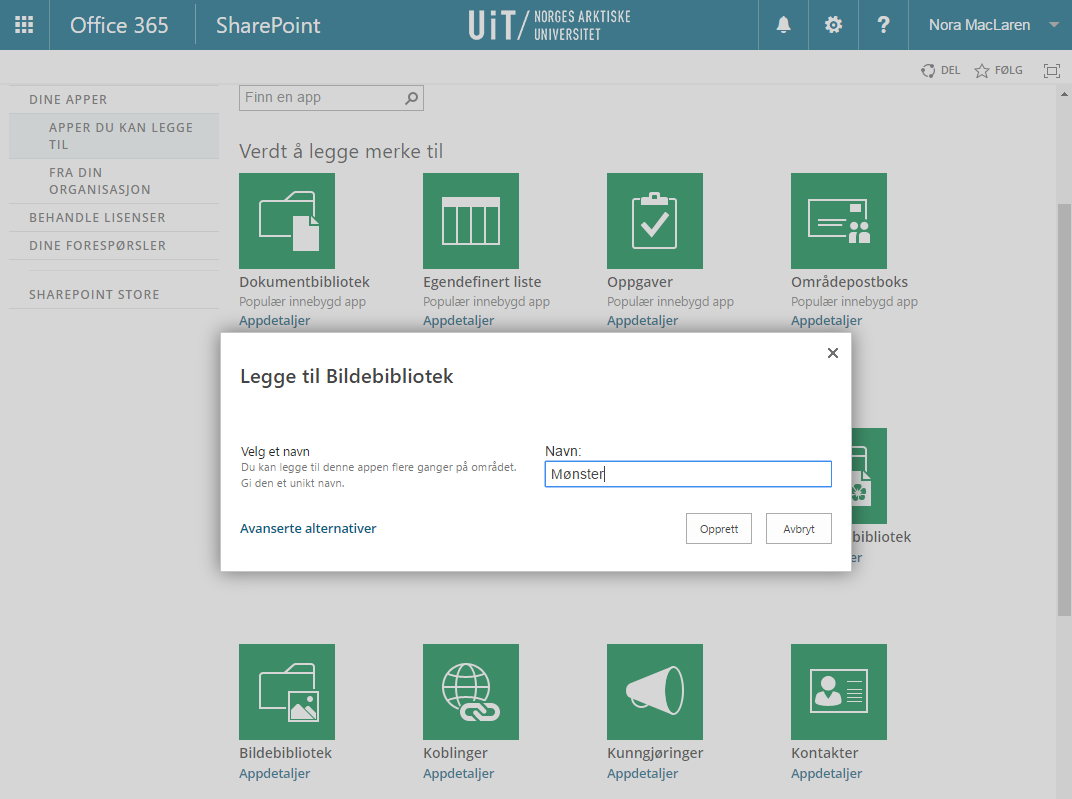Open the notifications bell
Viewport: 1072px width, 799px height.
point(784,25)
